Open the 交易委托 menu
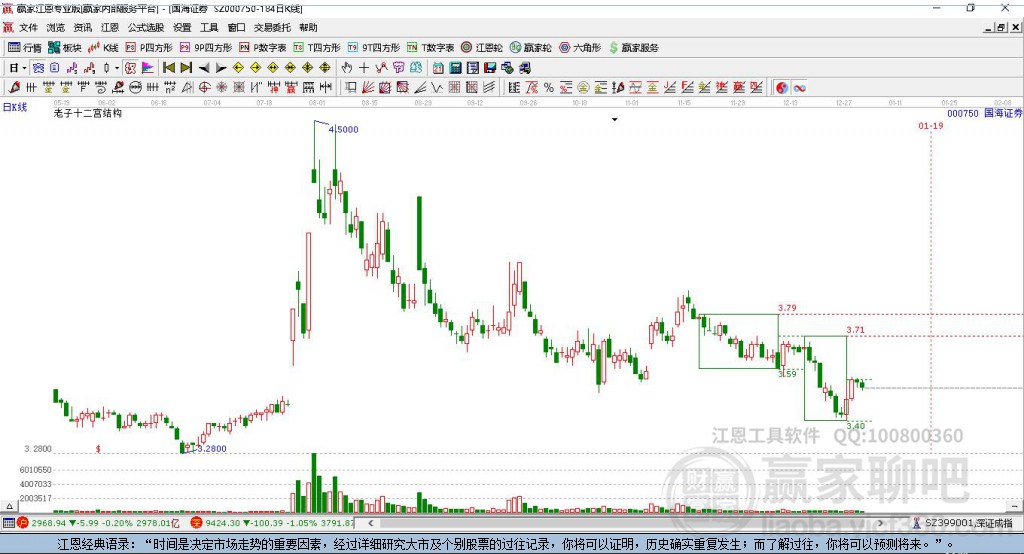 tap(272, 27)
